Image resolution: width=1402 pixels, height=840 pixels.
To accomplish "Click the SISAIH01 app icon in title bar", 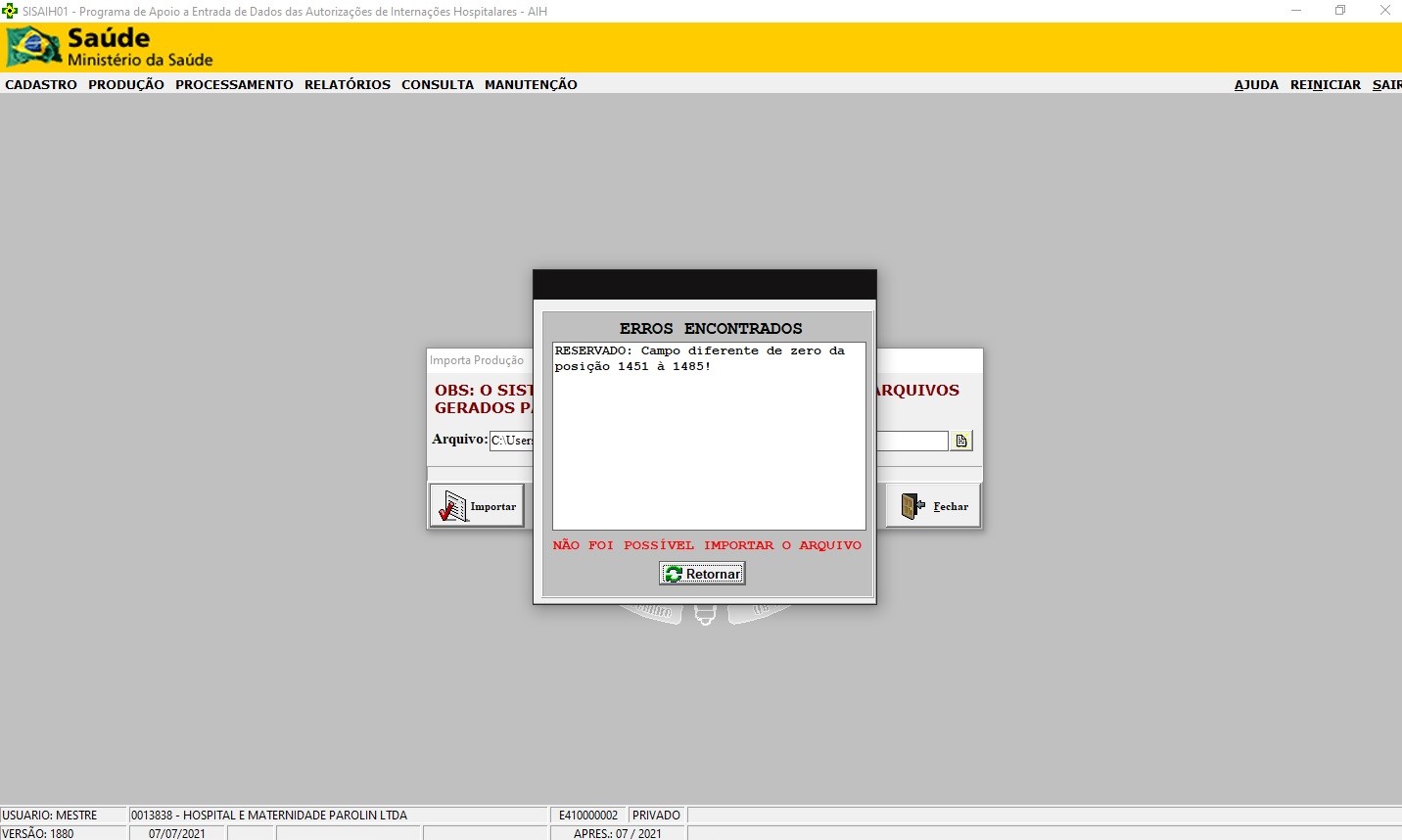I will pos(10,11).
